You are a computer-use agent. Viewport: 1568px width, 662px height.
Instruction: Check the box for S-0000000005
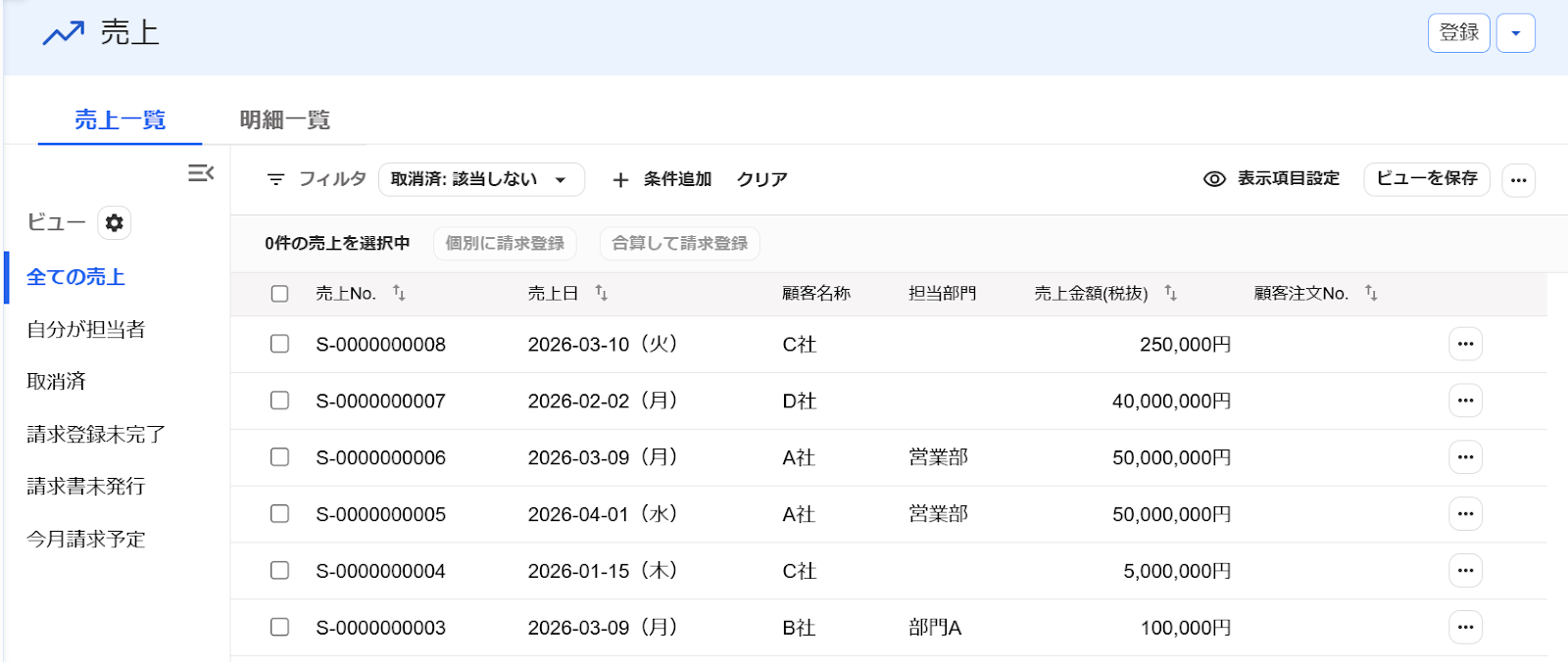(x=279, y=514)
